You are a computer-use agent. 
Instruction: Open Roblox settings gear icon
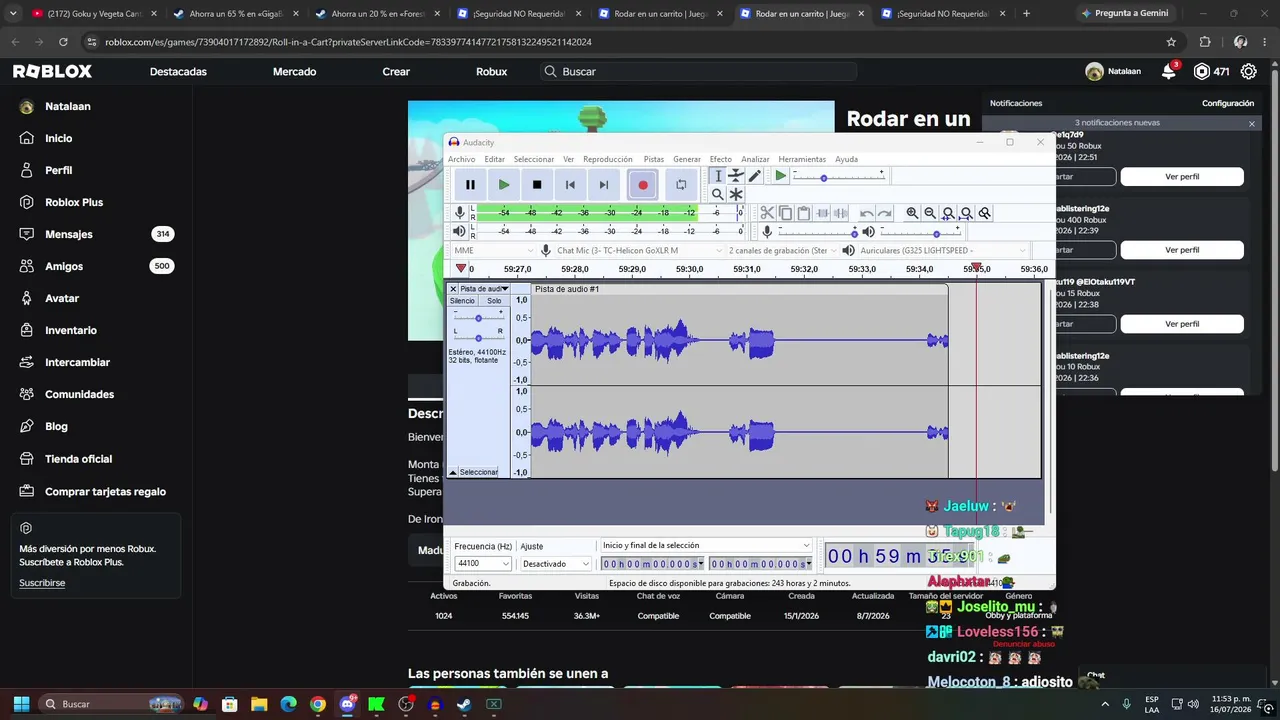1248,71
